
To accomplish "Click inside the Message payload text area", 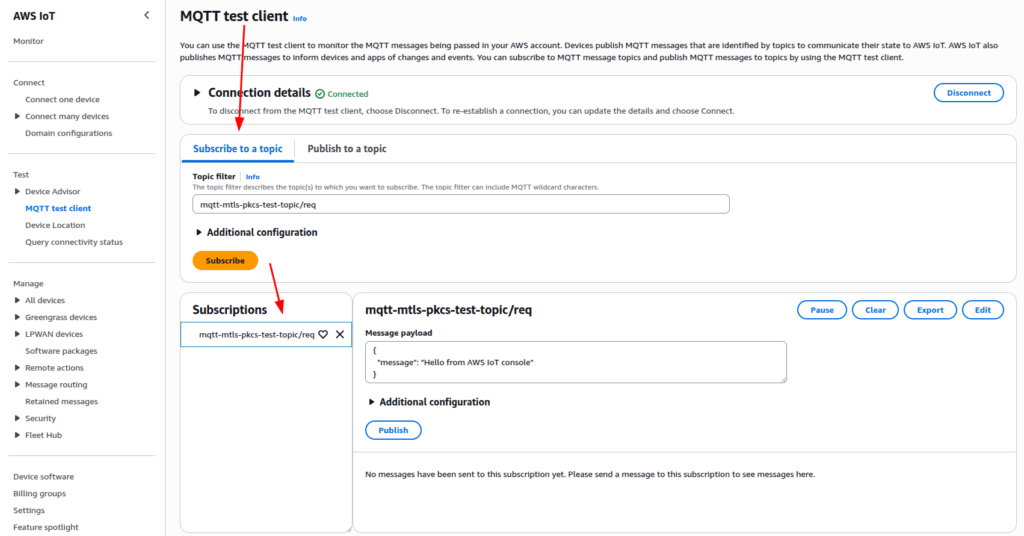I will pyautogui.click(x=575, y=362).
